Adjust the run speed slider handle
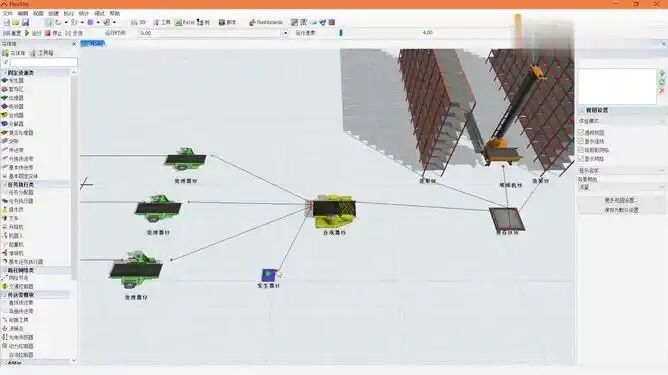The height and width of the screenshot is (375, 668). coord(341,33)
